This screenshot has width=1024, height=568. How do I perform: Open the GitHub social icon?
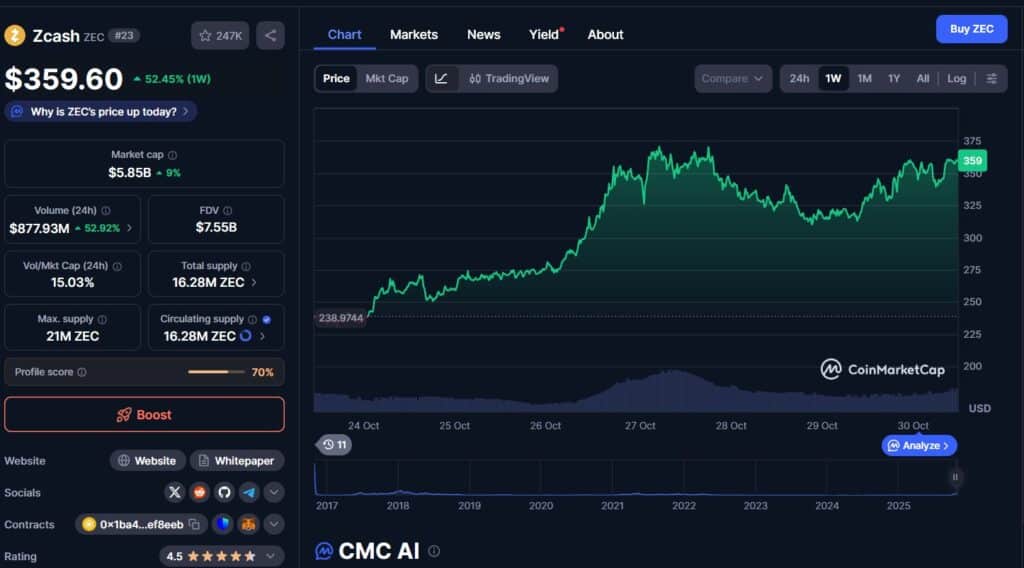tap(224, 492)
